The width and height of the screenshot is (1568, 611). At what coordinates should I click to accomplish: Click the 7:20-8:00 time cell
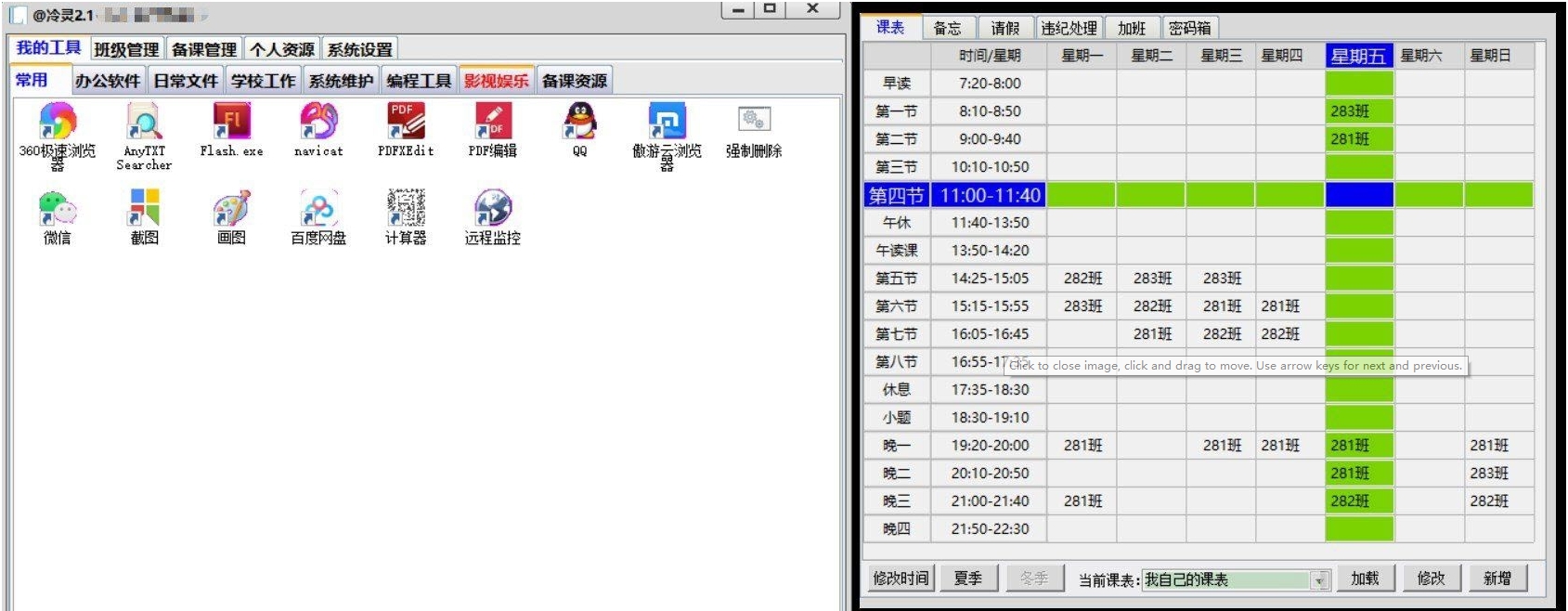pyautogui.click(x=990, y=84)
